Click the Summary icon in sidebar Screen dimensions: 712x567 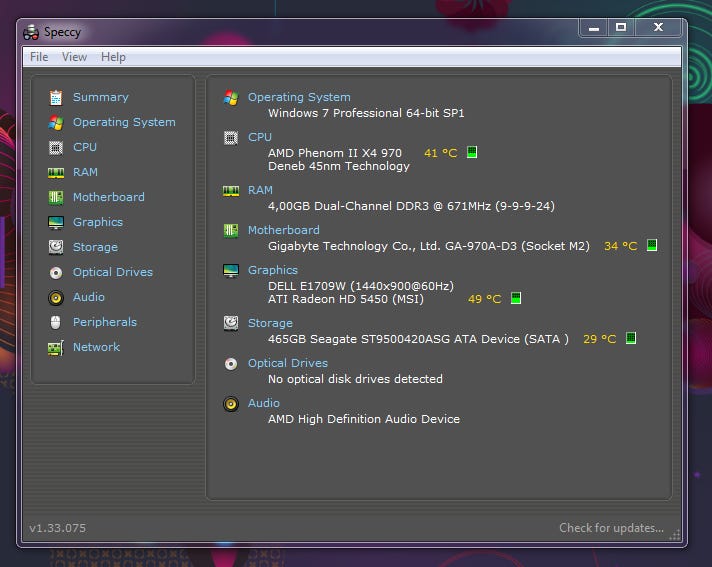click(x=56, y=97)
